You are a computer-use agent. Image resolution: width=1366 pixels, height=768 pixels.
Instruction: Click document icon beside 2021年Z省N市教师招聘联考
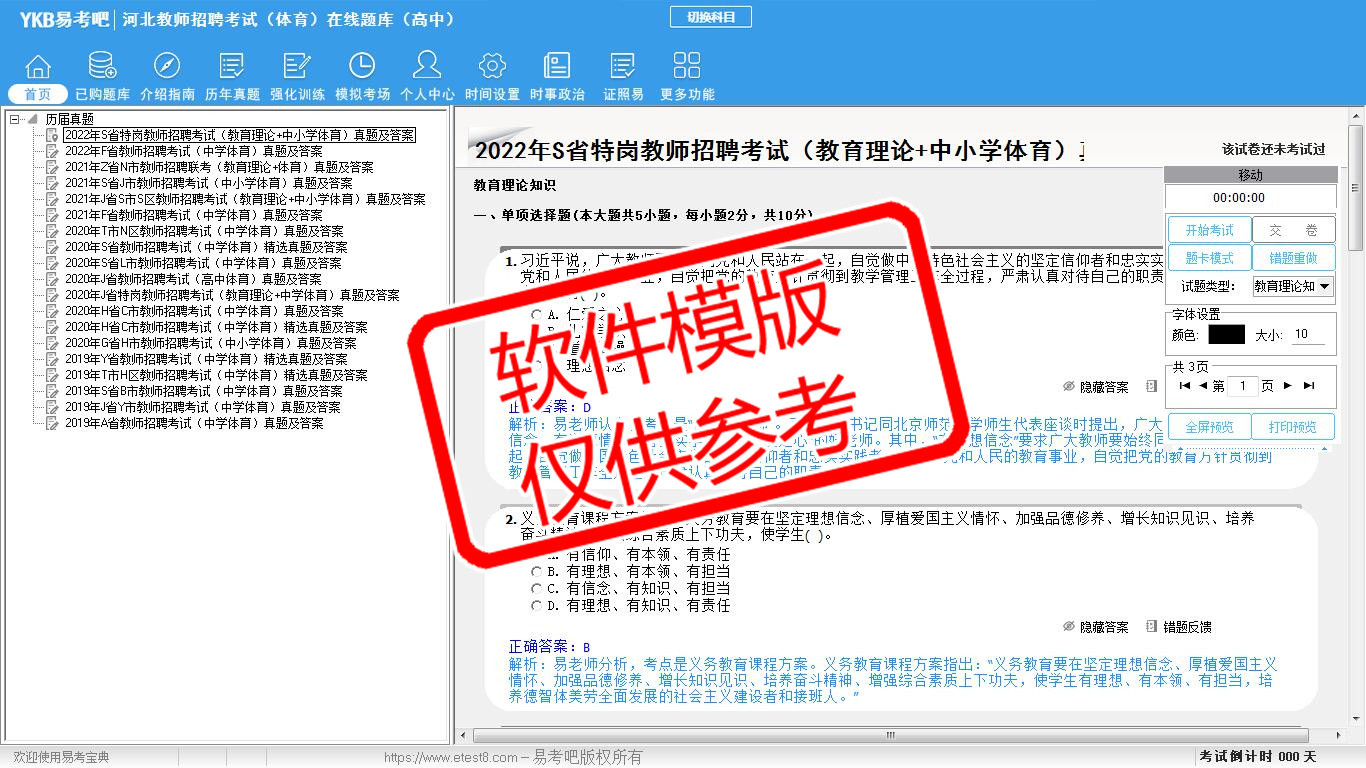coord(53,167)
